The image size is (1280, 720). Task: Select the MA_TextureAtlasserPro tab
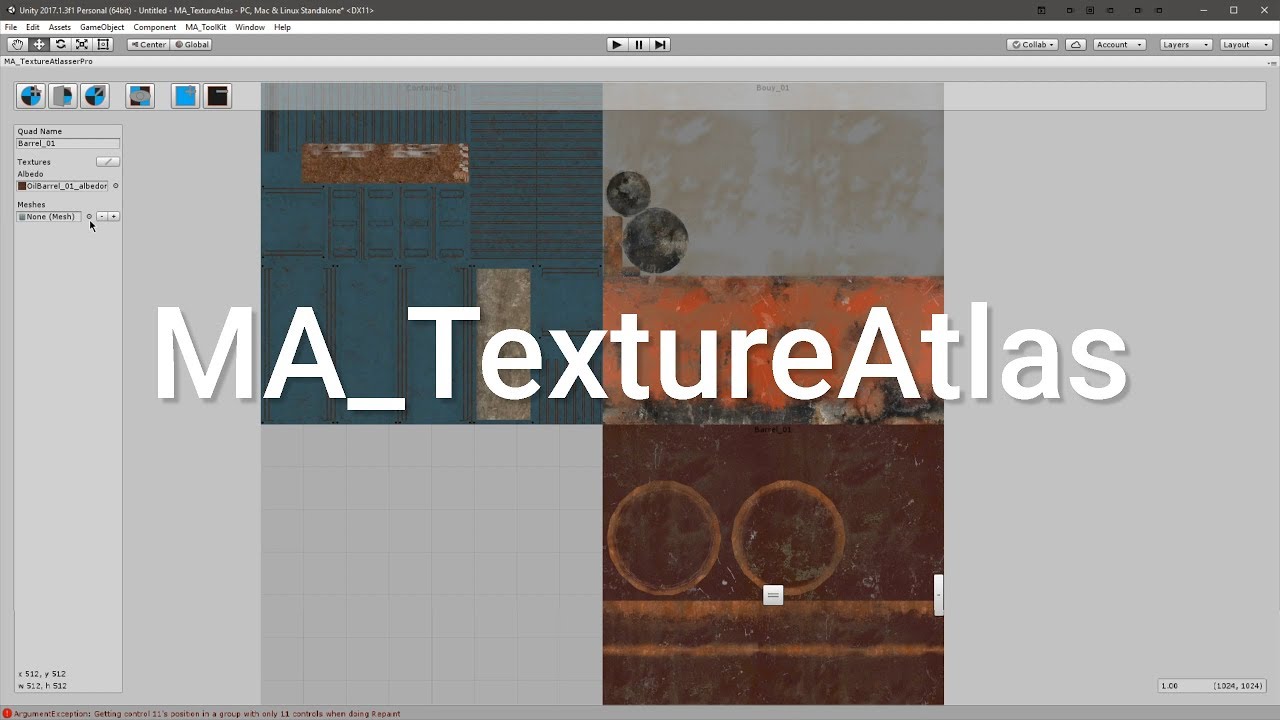(x=48, y=61)
